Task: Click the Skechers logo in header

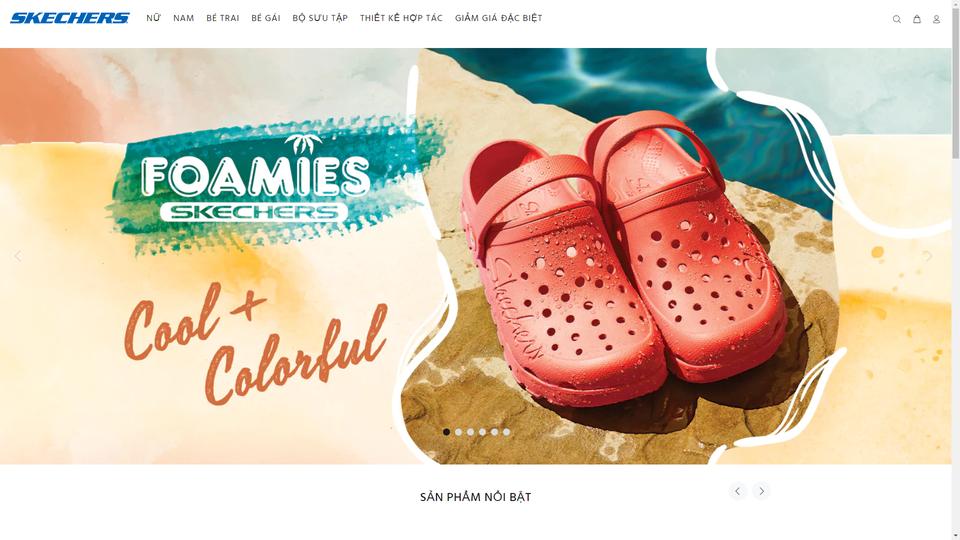Action: pyautogui.click(x=70, y=18)
